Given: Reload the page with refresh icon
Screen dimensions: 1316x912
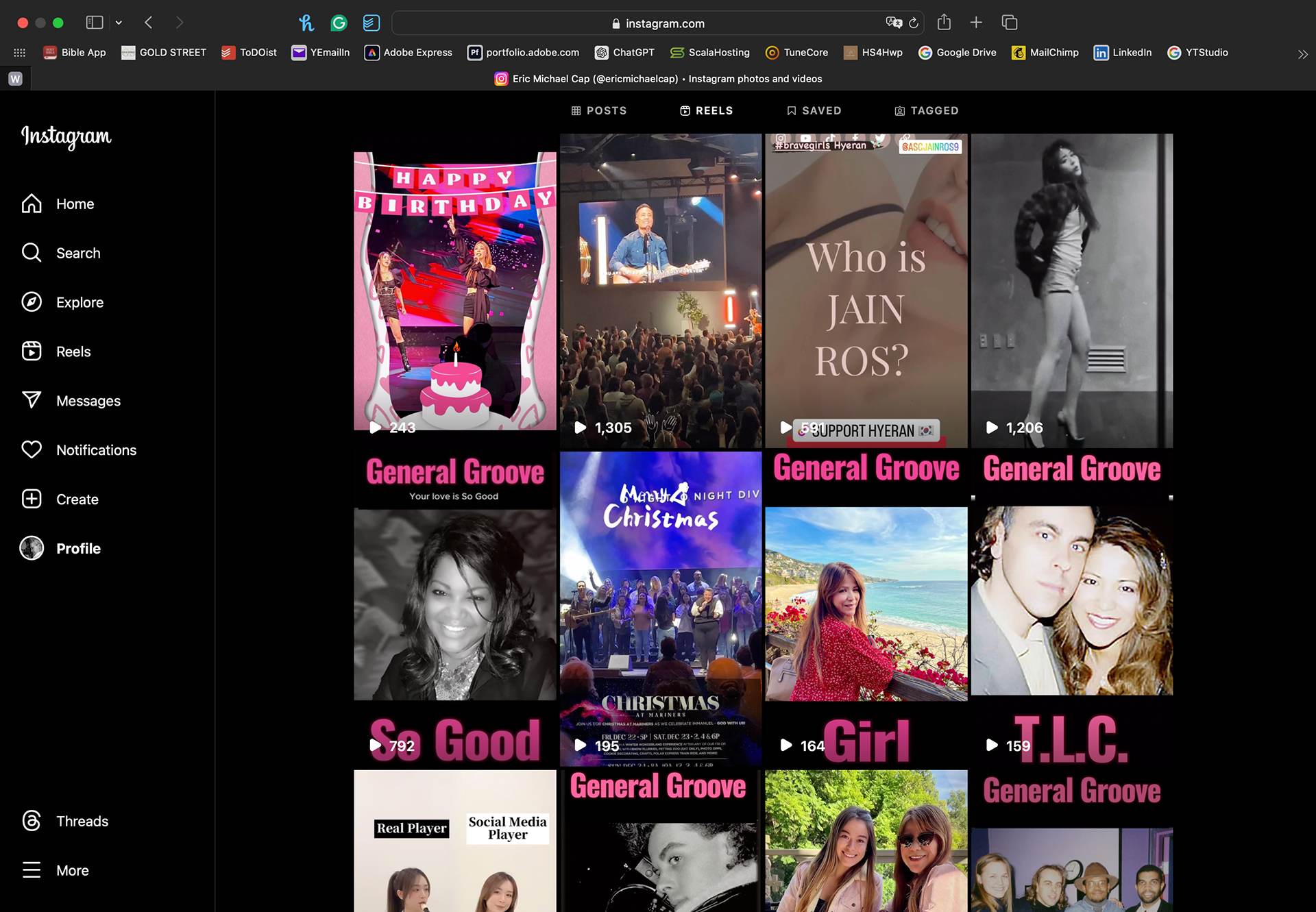Looking at the screenshot, I should point(914,23).
